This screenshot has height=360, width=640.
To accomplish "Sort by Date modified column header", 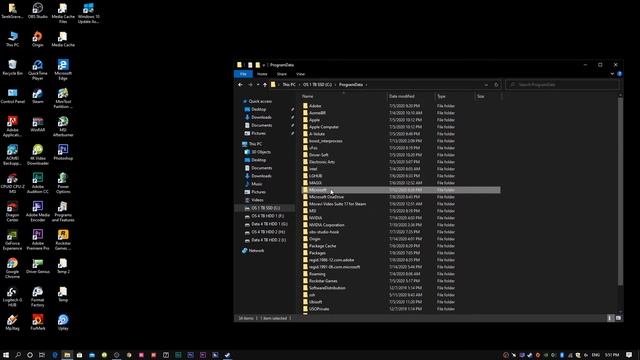I will (411, 96).
